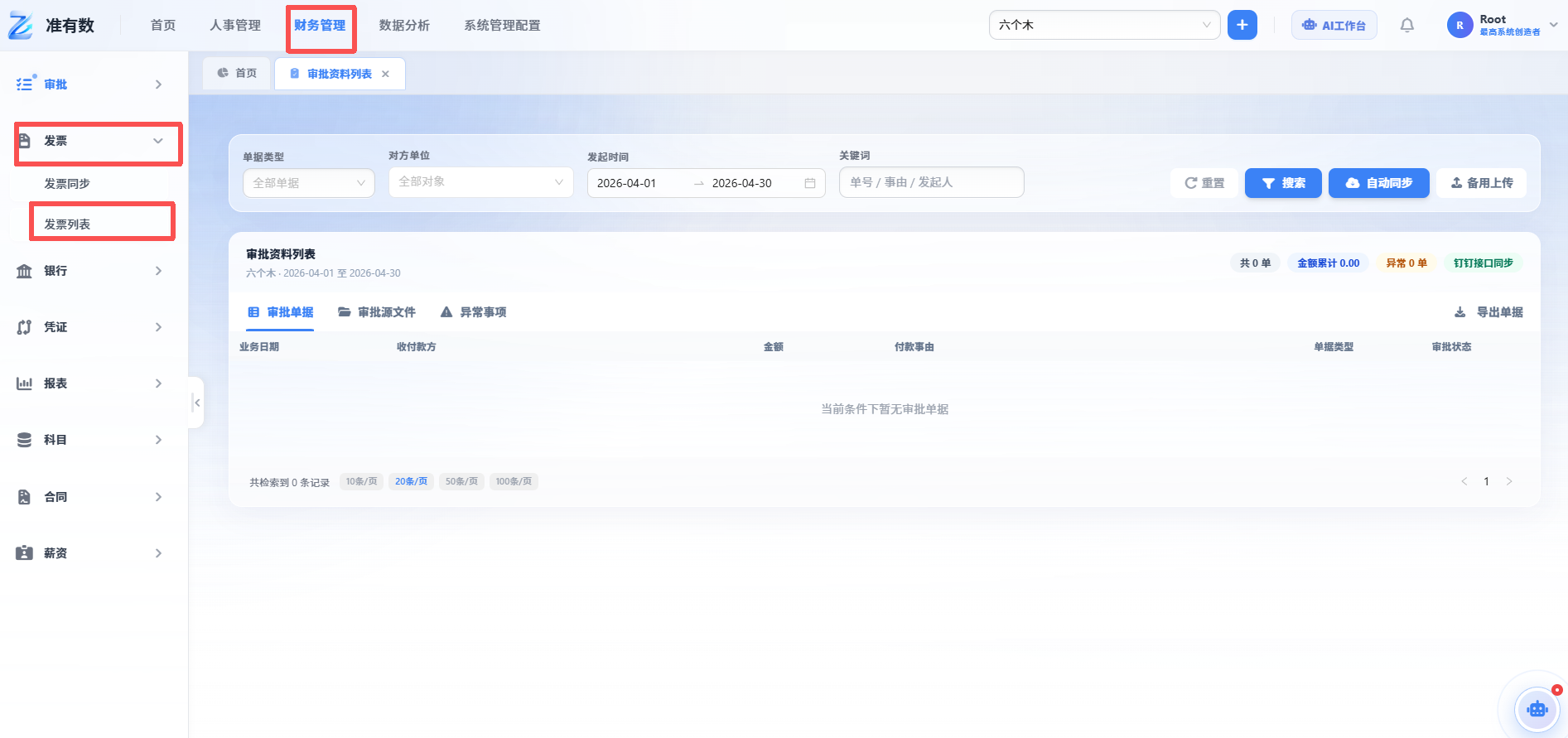Close the 审批资料列表 tab

click(x=385, y=75)
